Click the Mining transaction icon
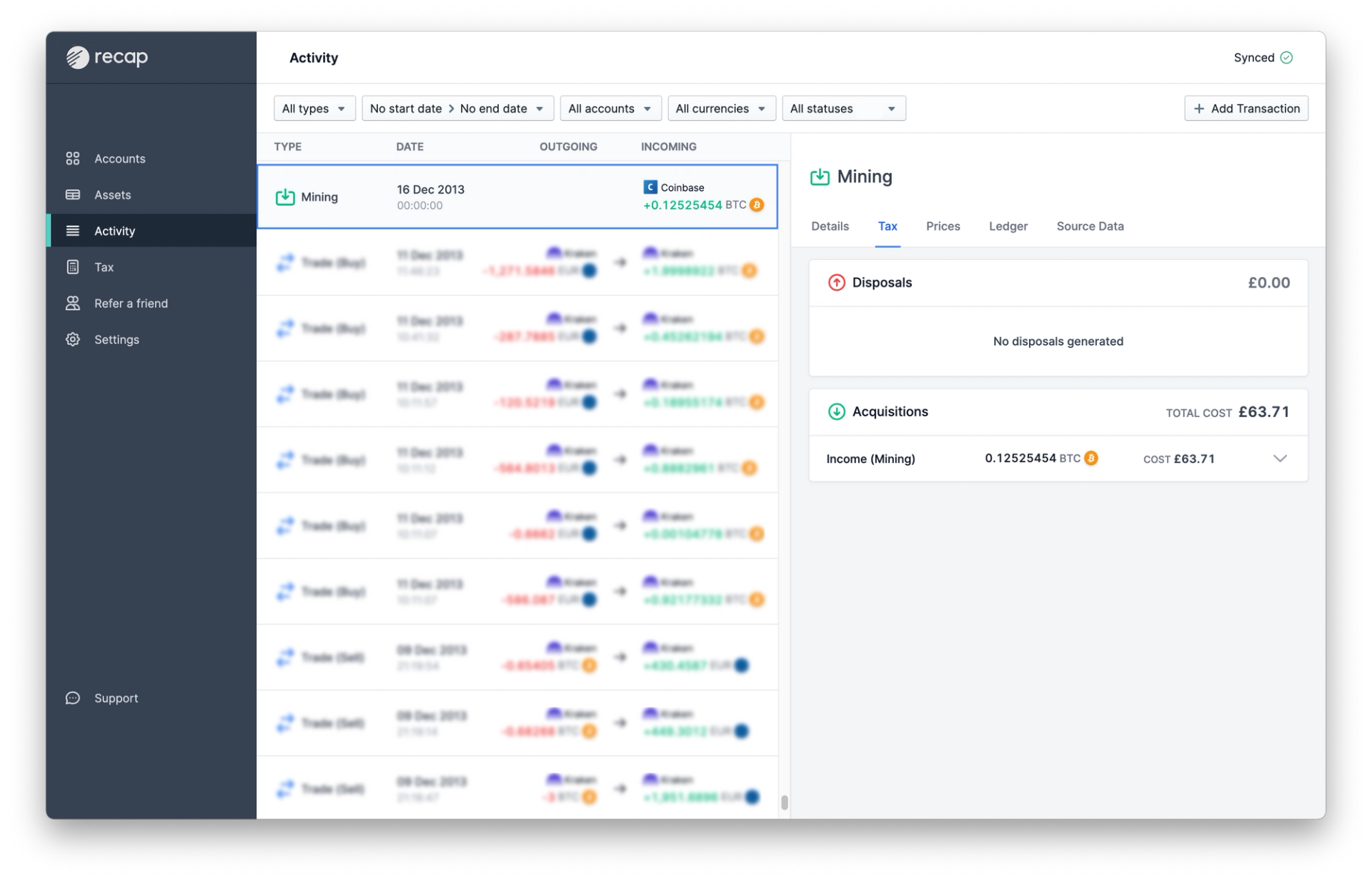1372x880 pixels. [x=284, y=196]
